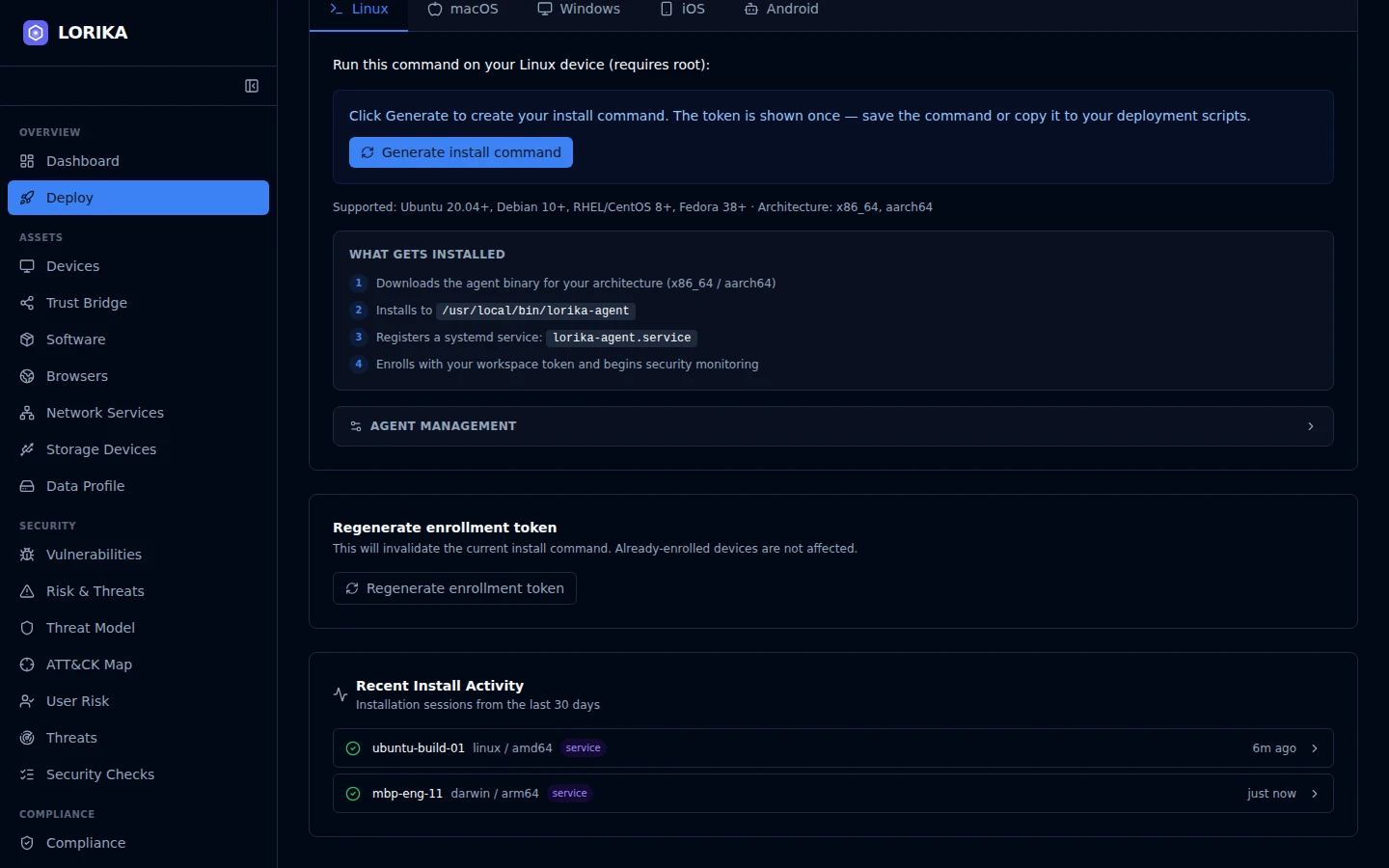Image resolution: width=1389 pixels, height=868 pixels.
Task: Click the 'linux / amd64' platform text
Action: 512,748
